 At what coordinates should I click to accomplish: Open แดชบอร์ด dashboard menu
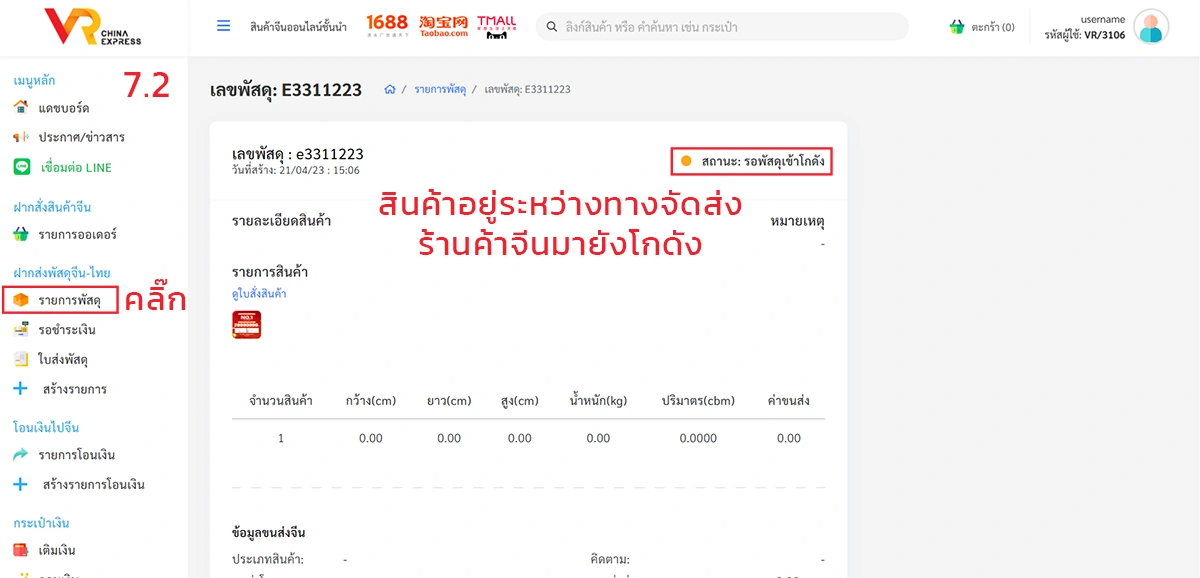(x=64, y=107)
